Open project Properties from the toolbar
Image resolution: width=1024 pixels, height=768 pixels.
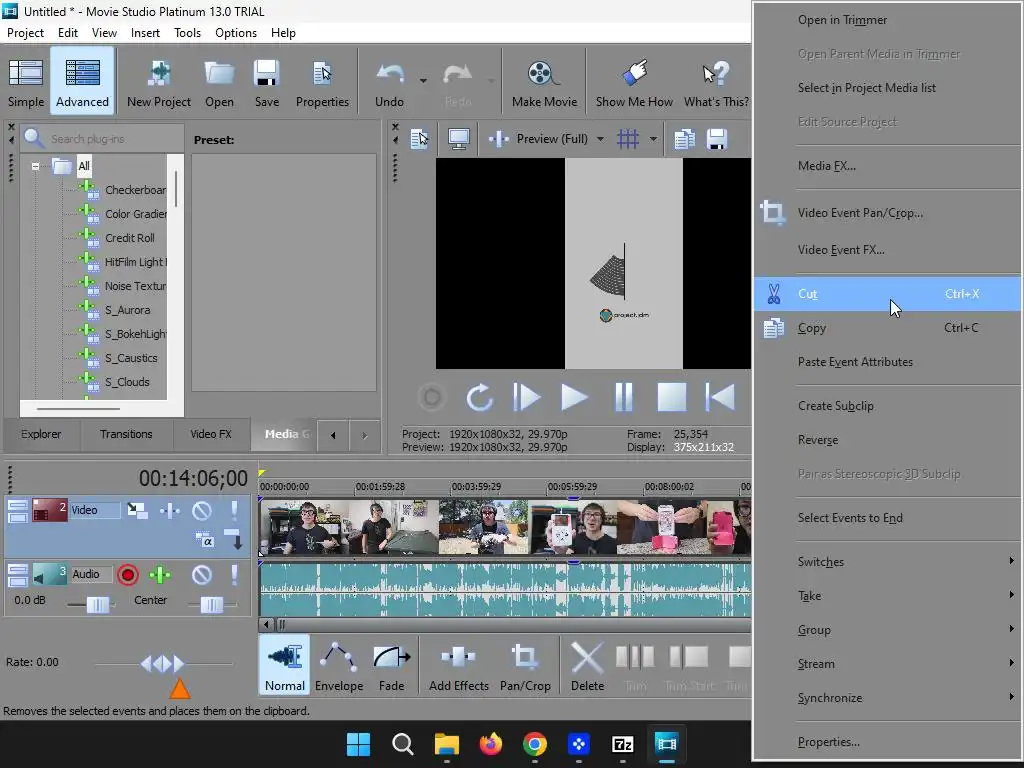click(322, 82)
